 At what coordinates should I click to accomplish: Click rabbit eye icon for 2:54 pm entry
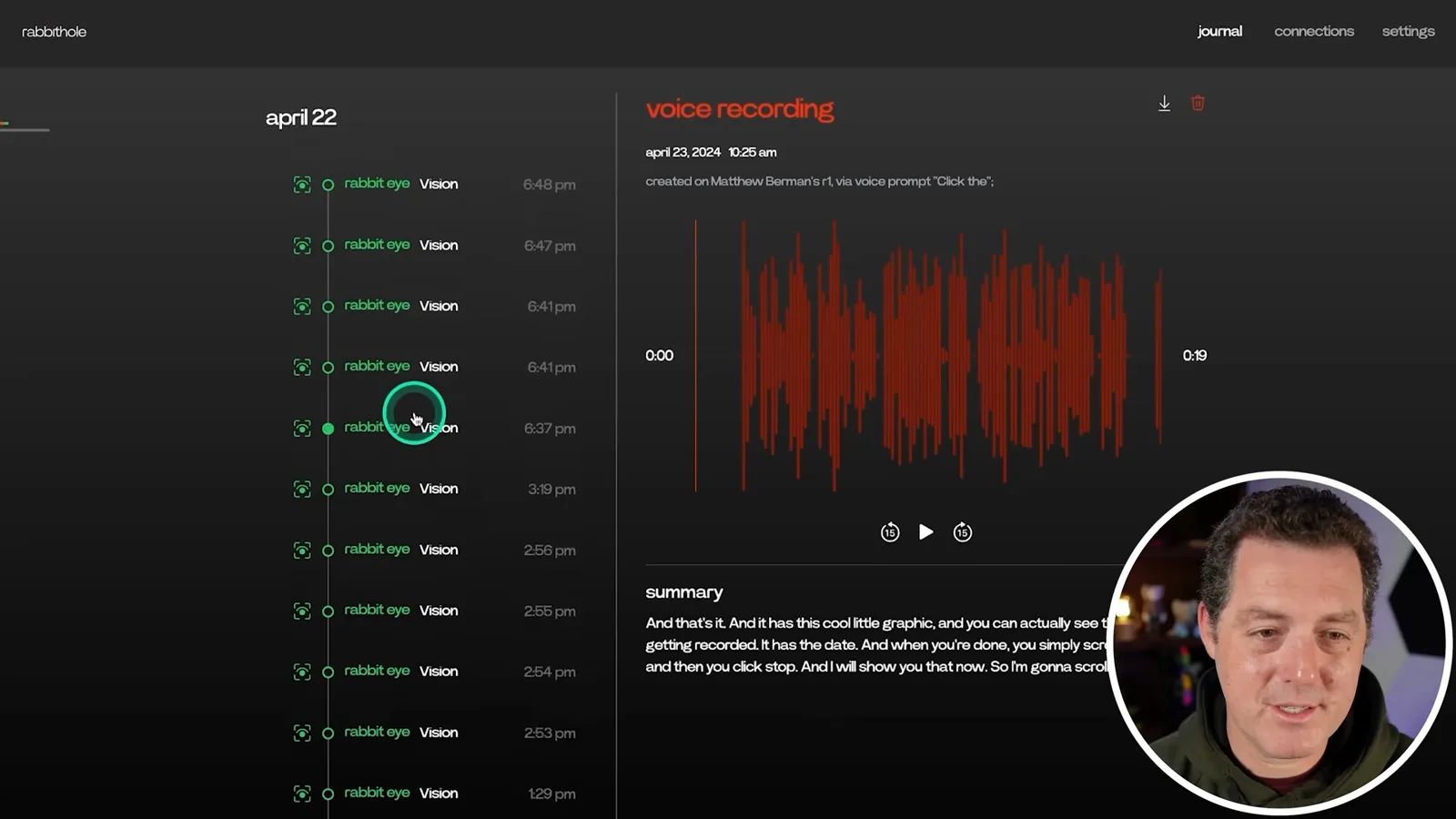302,672
